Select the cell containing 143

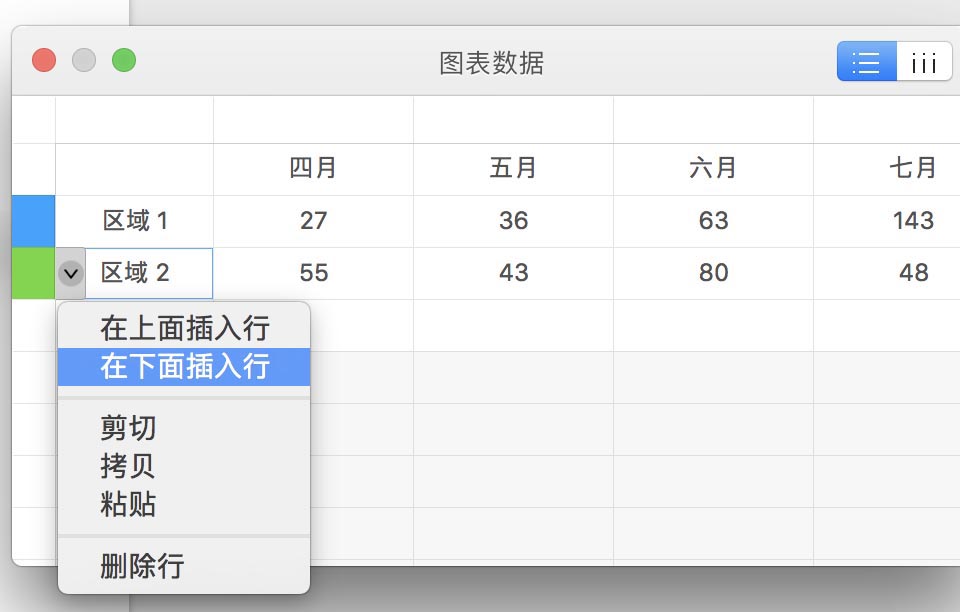[887, 221]
